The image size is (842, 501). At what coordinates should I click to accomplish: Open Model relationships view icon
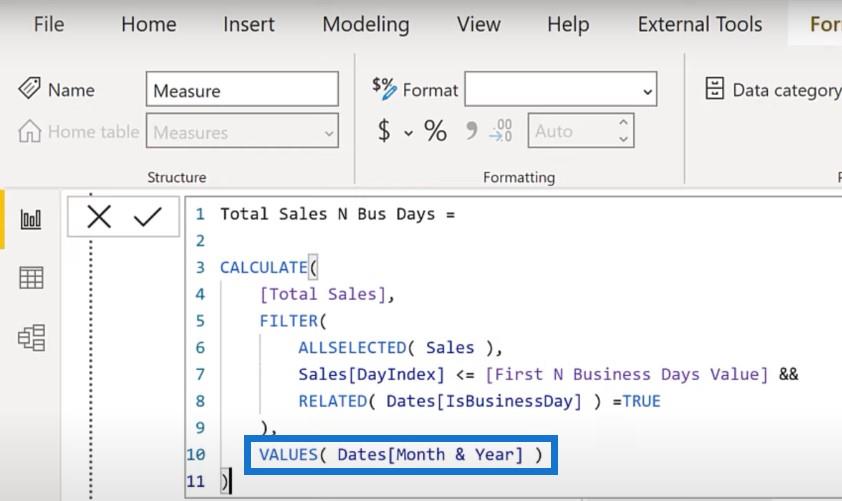coord(31,338)
